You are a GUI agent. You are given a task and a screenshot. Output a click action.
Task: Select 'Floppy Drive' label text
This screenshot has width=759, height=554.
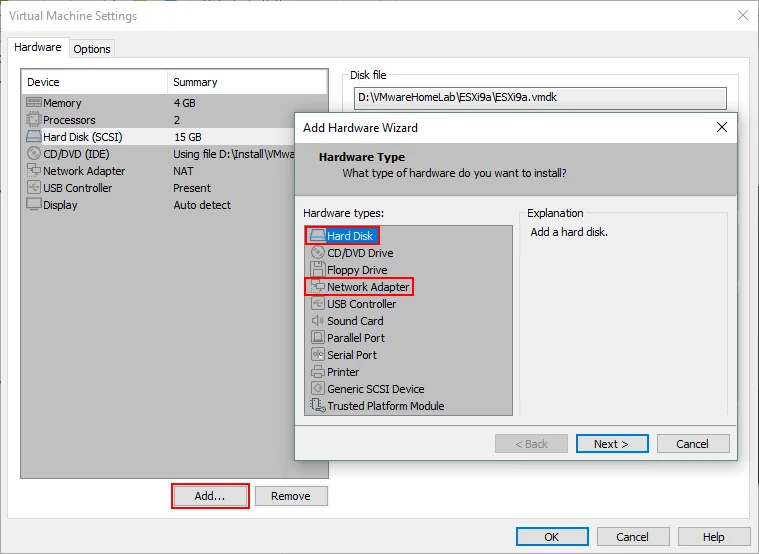[x=357, y=270]
